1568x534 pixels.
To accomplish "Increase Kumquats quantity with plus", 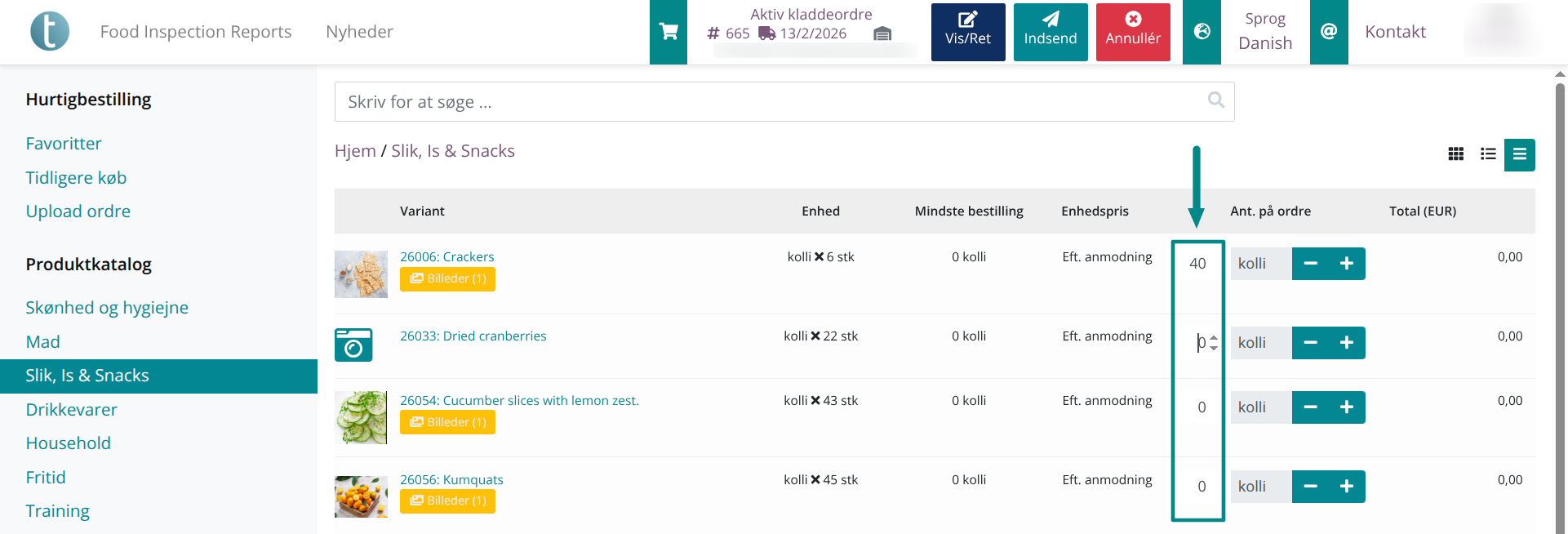I will click(1347, 487).
